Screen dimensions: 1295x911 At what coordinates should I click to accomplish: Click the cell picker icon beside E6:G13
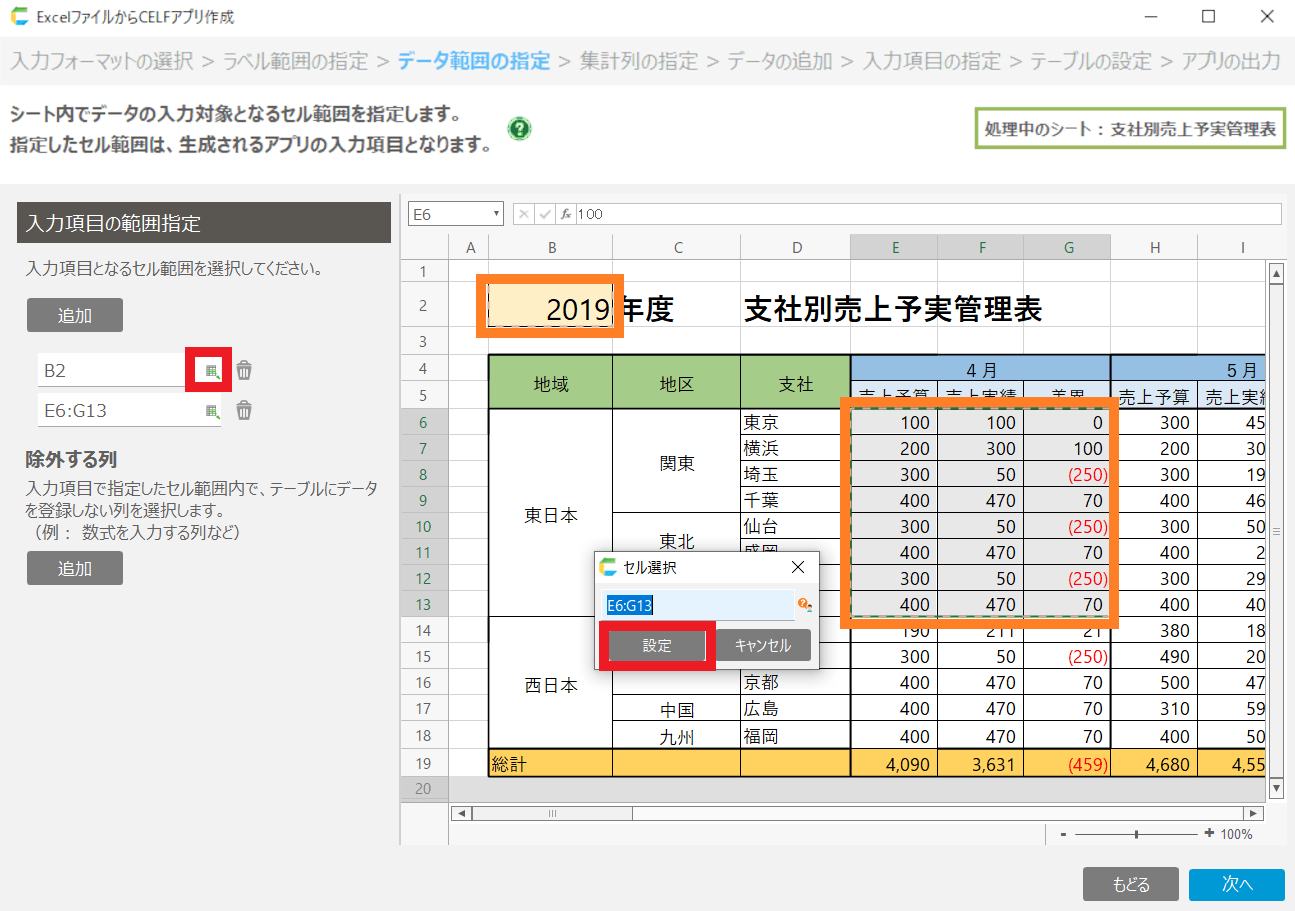pos(211,411)
